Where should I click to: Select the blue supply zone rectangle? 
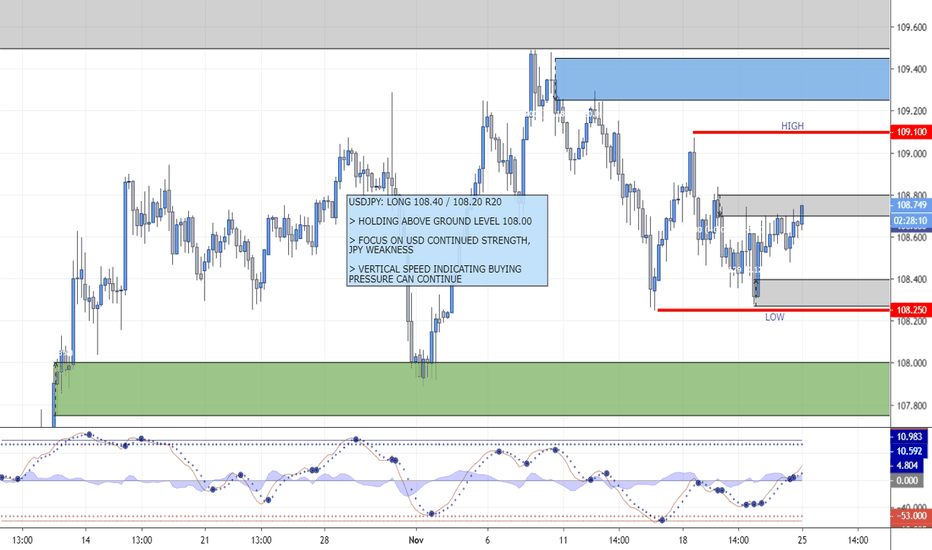click(720, 79)
